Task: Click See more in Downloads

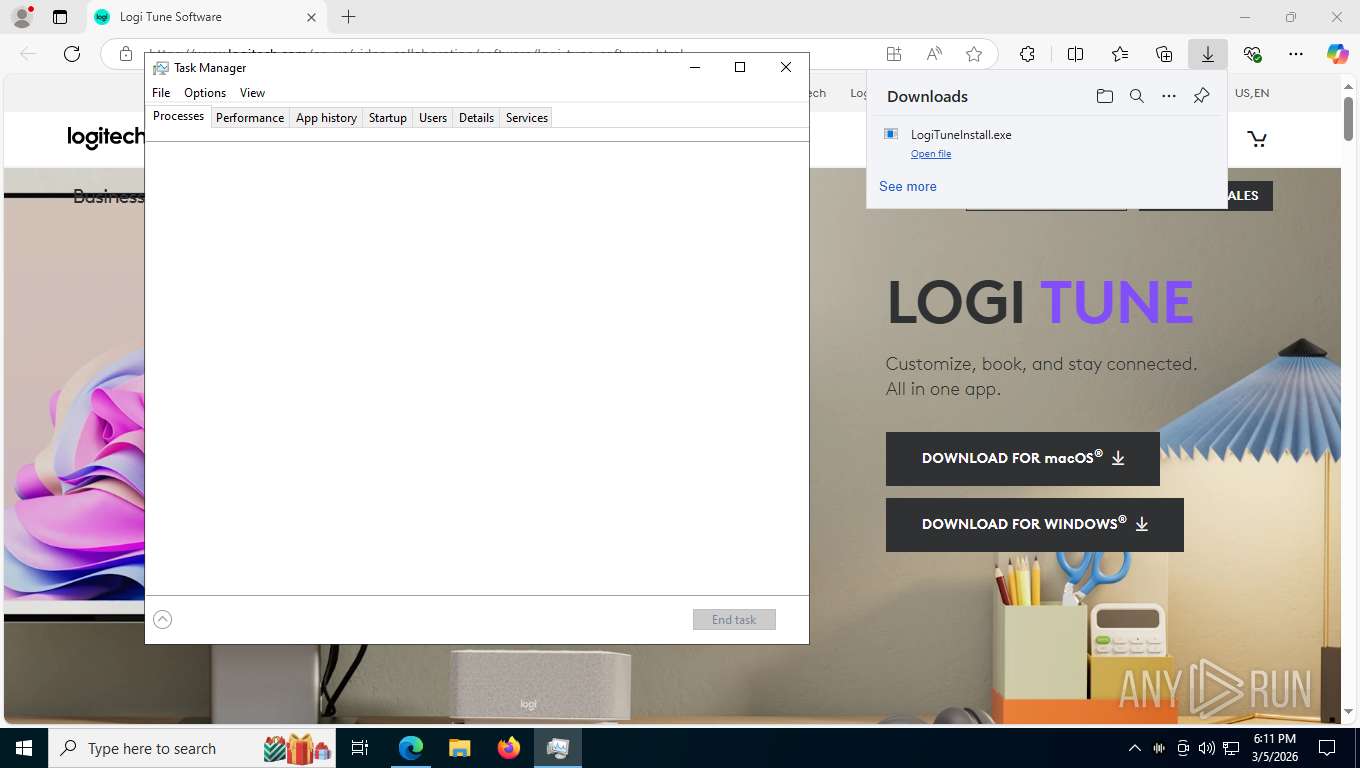Action: pos(908,187)
